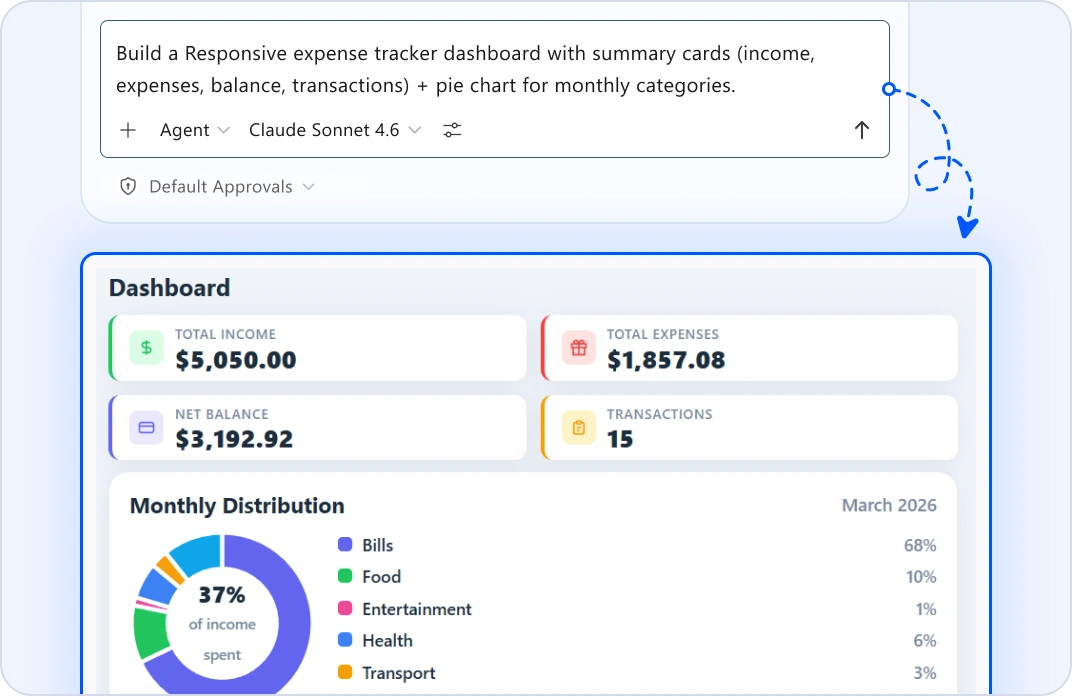Click the Total Expenses summary card

pyautogui.click(x=749, y=348)
